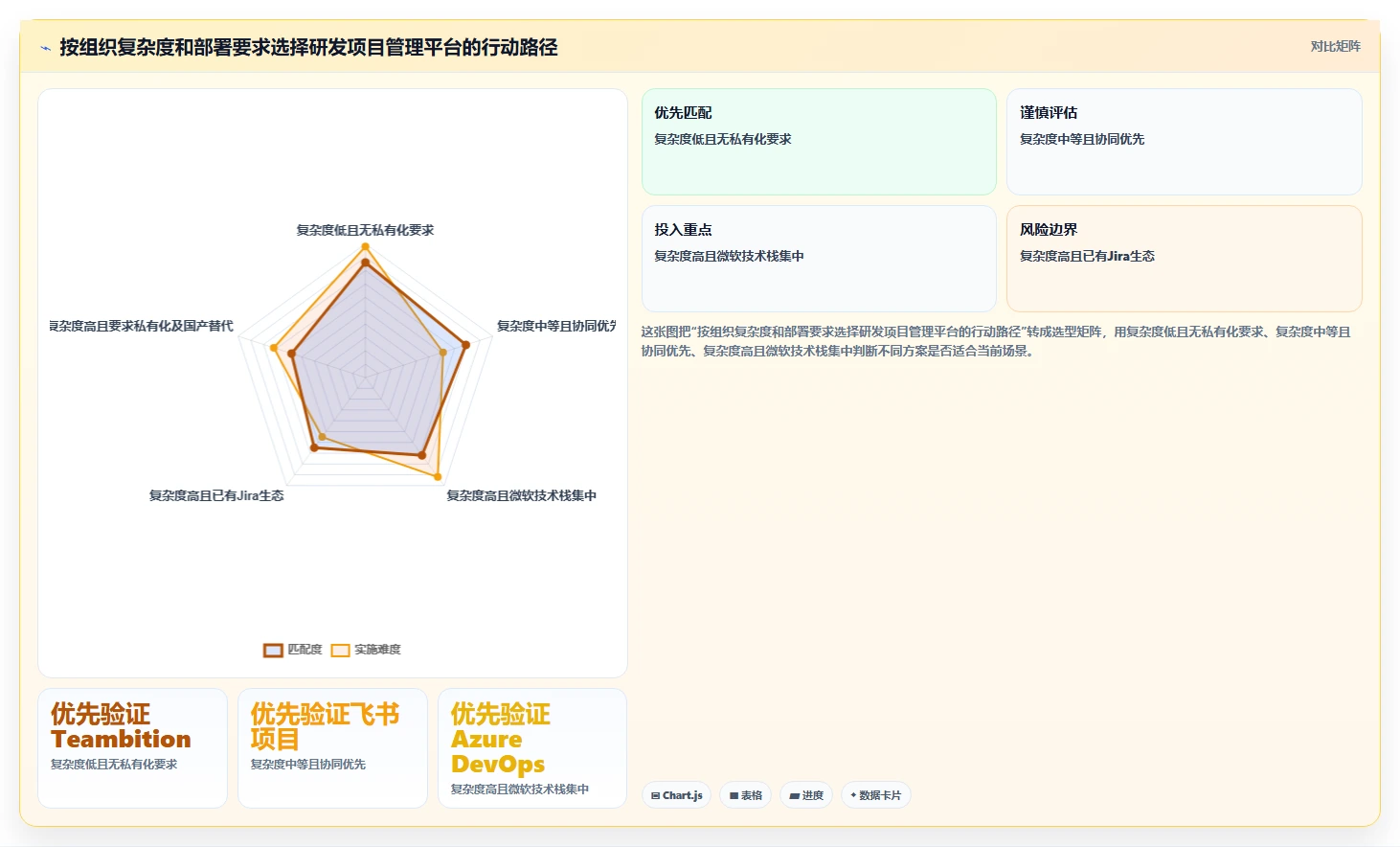
Task: Click 实施难度 legend label text
Action: pyautogui.click(x=377, y=650)
